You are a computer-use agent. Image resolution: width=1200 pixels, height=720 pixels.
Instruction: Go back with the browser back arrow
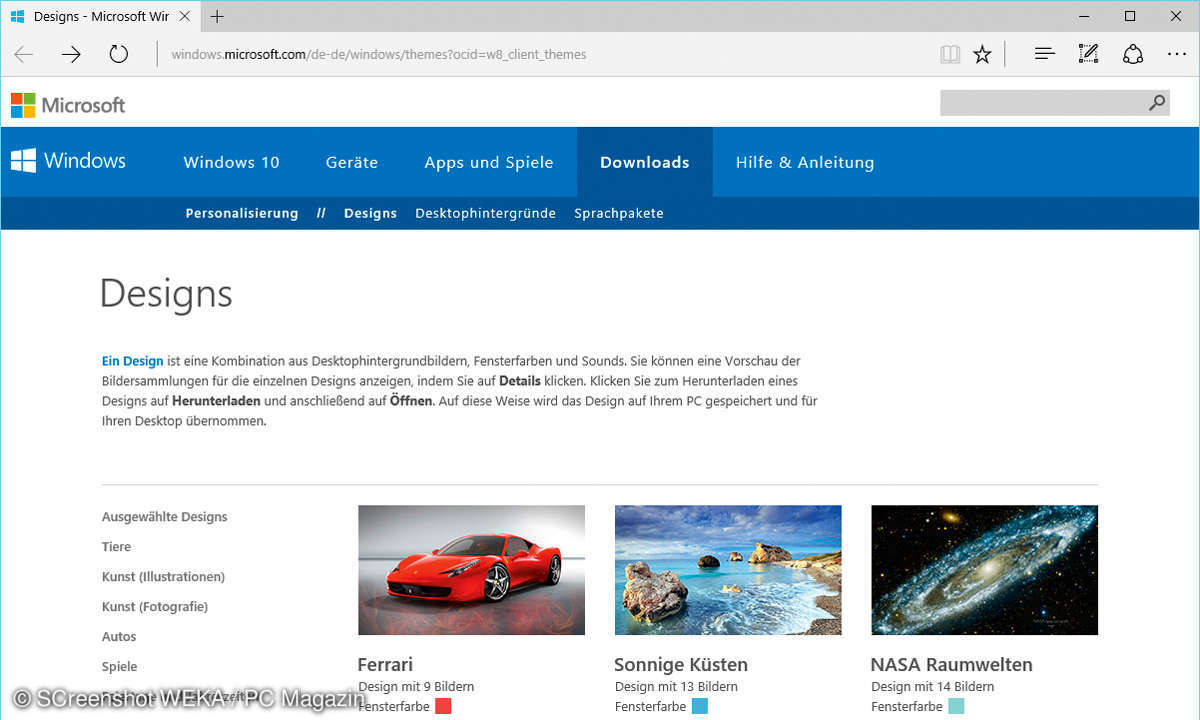pos(24,54)
